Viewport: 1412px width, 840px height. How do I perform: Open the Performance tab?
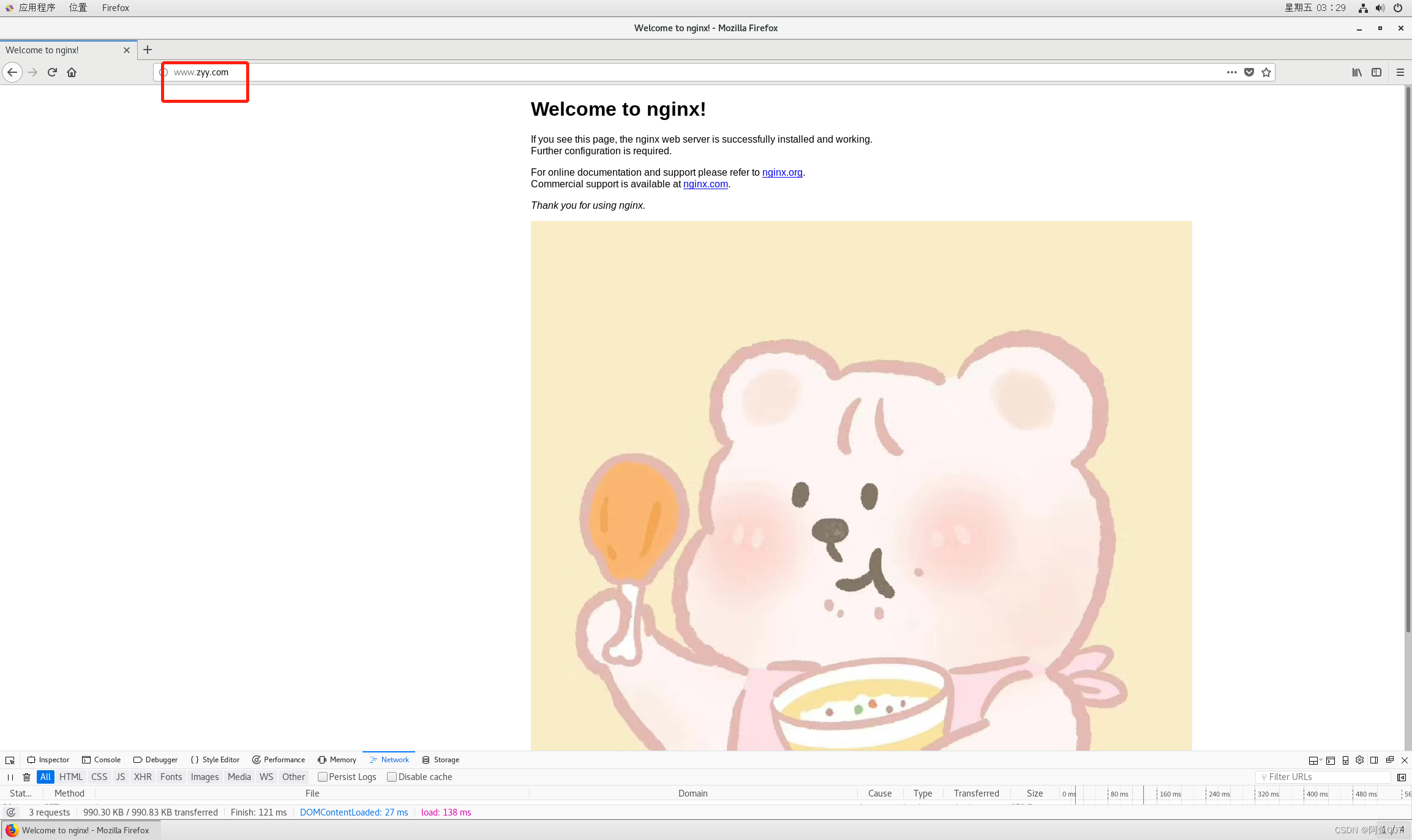tap(279, 760)
